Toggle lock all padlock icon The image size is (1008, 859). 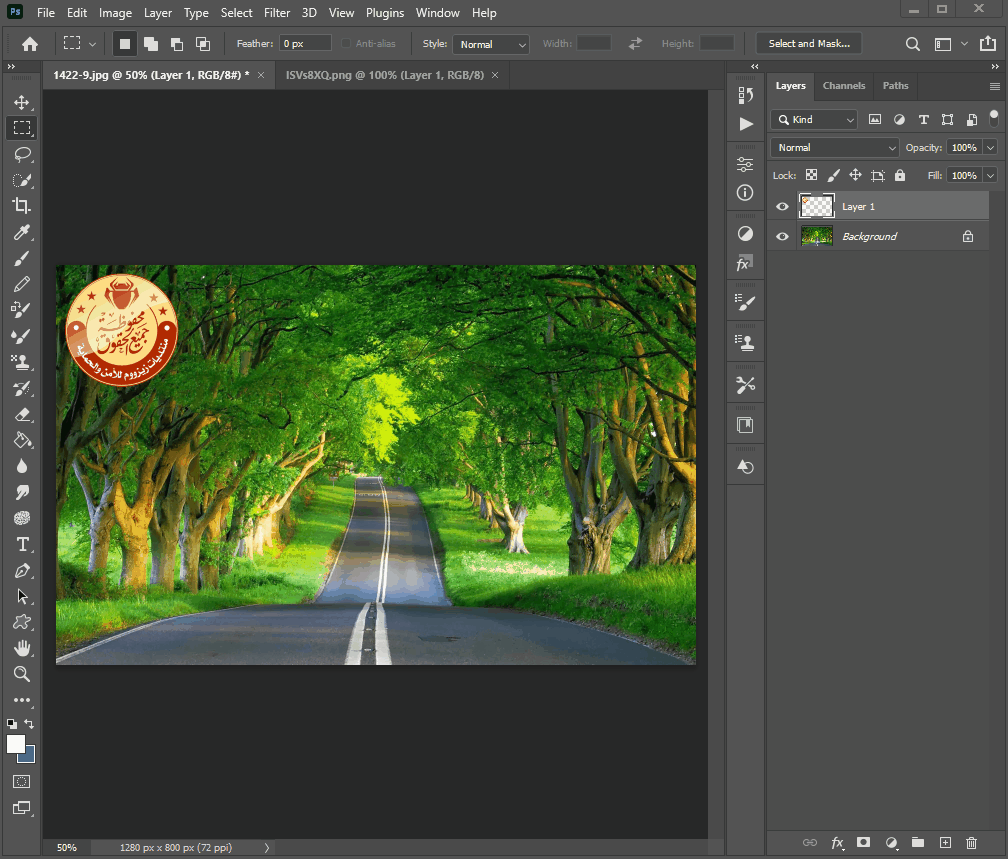[900, 175]
